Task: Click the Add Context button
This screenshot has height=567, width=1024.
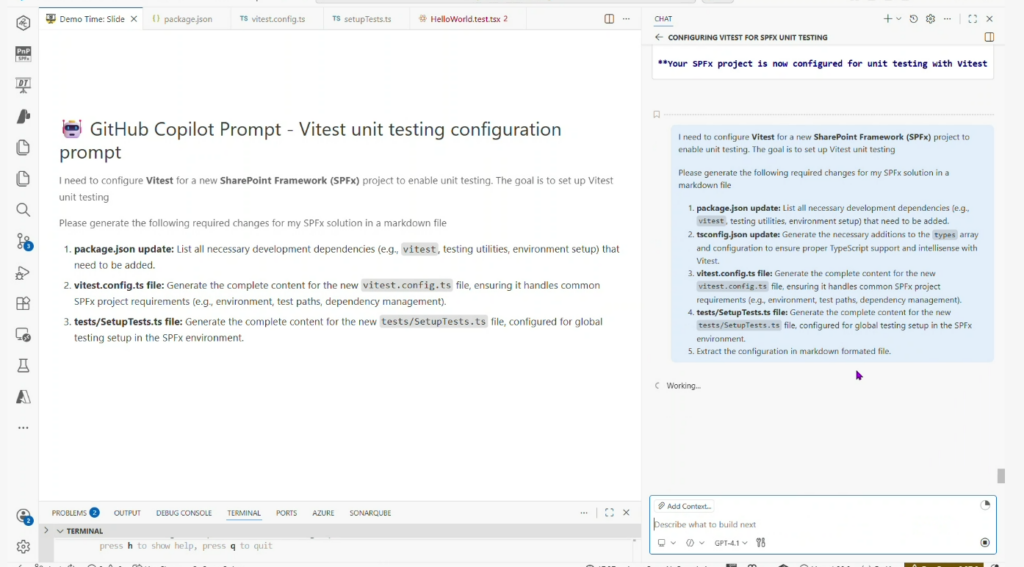Action: point(685,506)
